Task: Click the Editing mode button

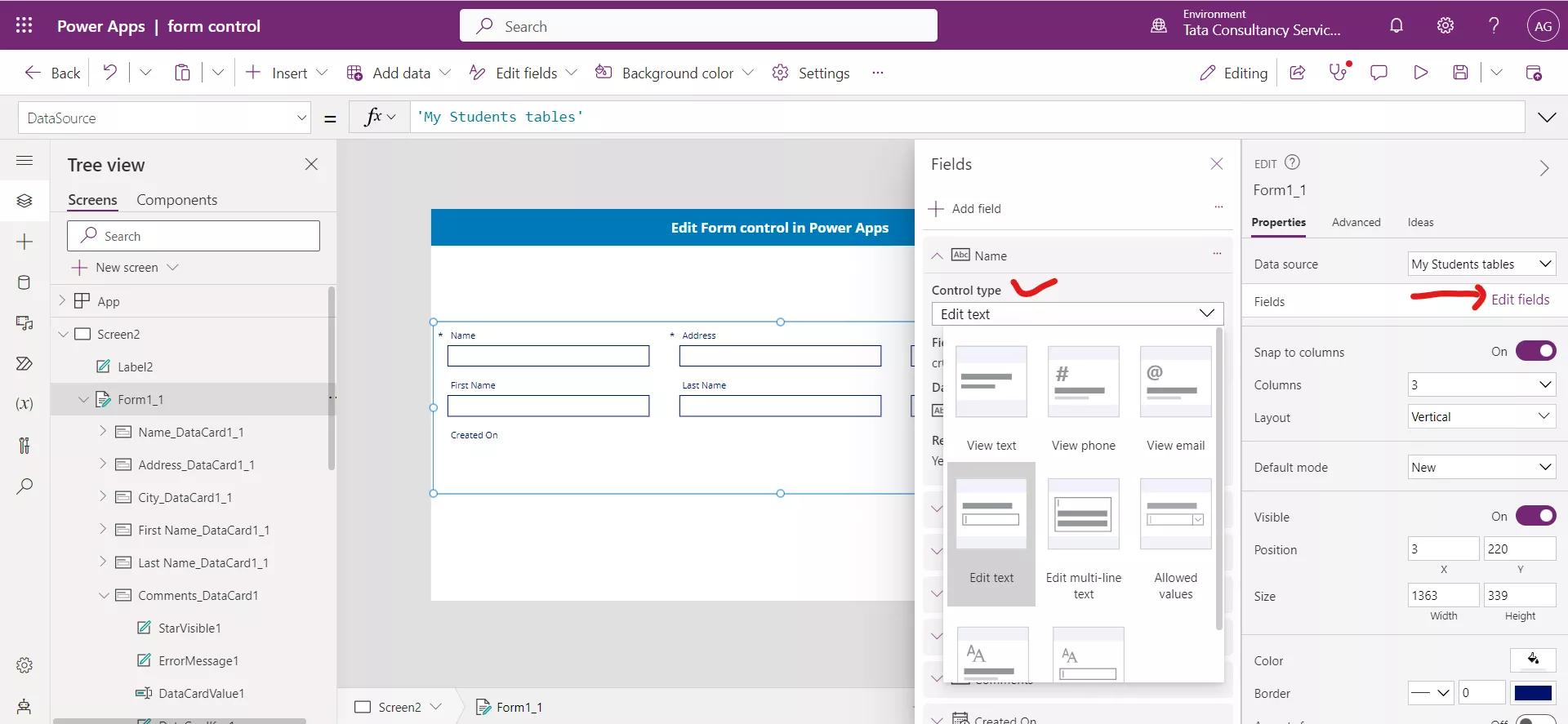Action: [x=1233, y=73]
